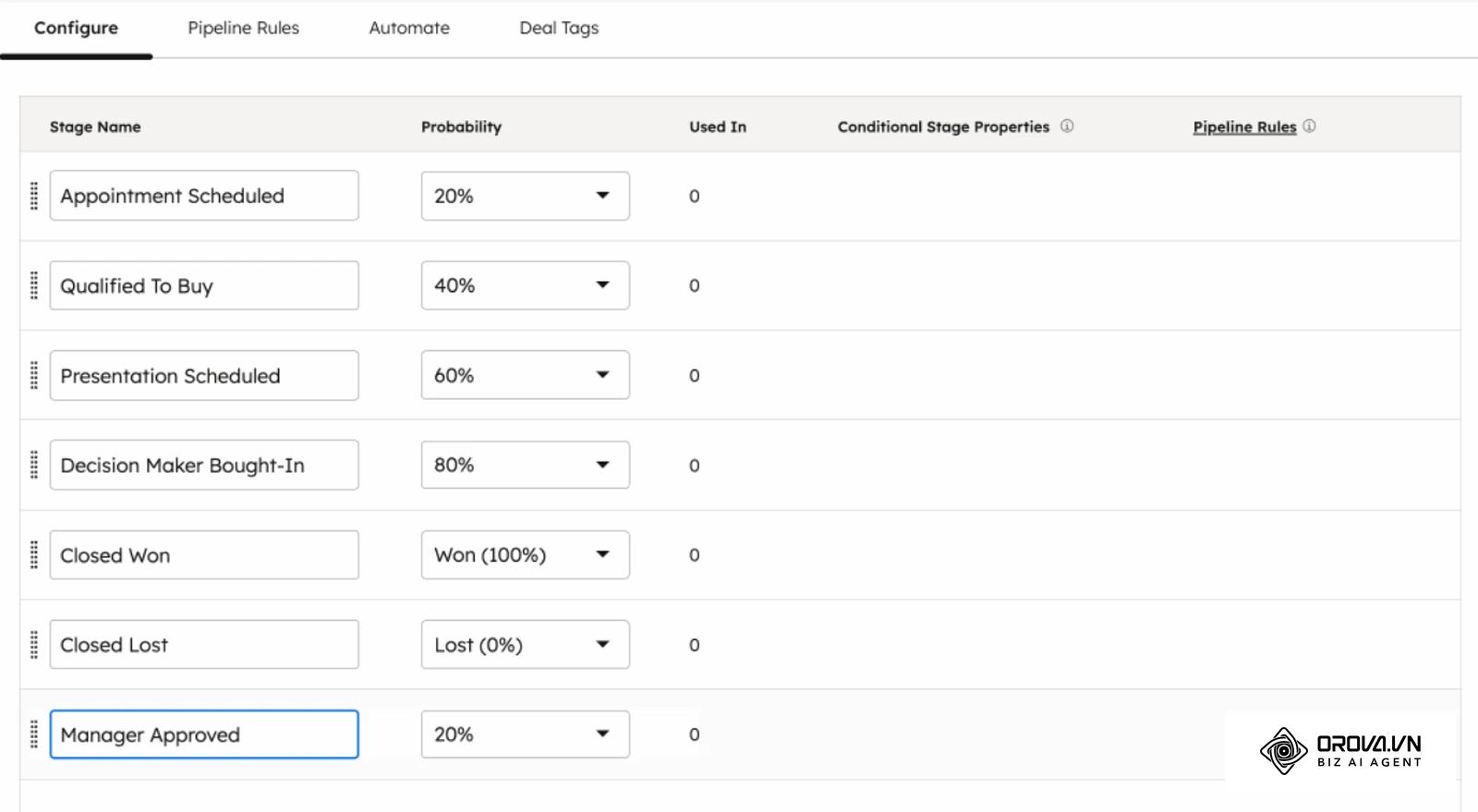Image resolution: width=1478 pixels, height=812 pixels.
Task: Click Used In count for Closed Won
Action: point(695,555)
